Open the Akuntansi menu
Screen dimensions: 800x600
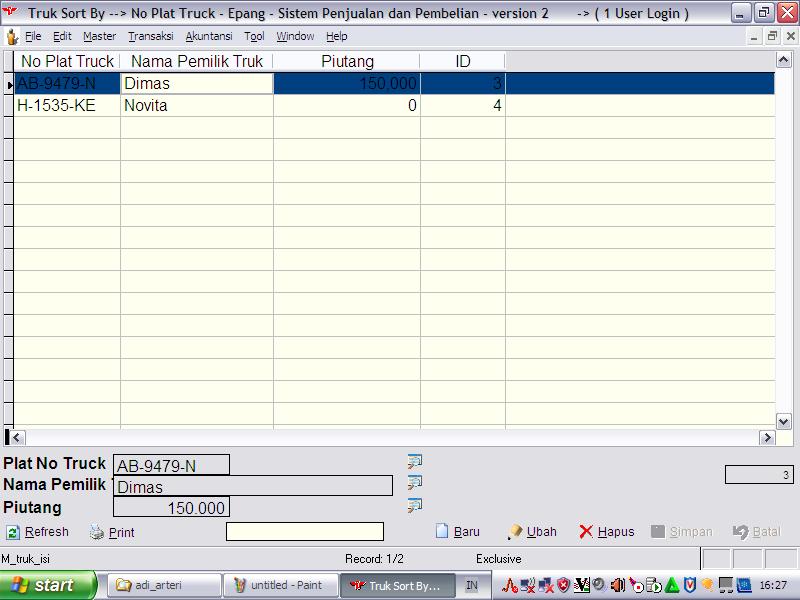(x=208, y=36)
